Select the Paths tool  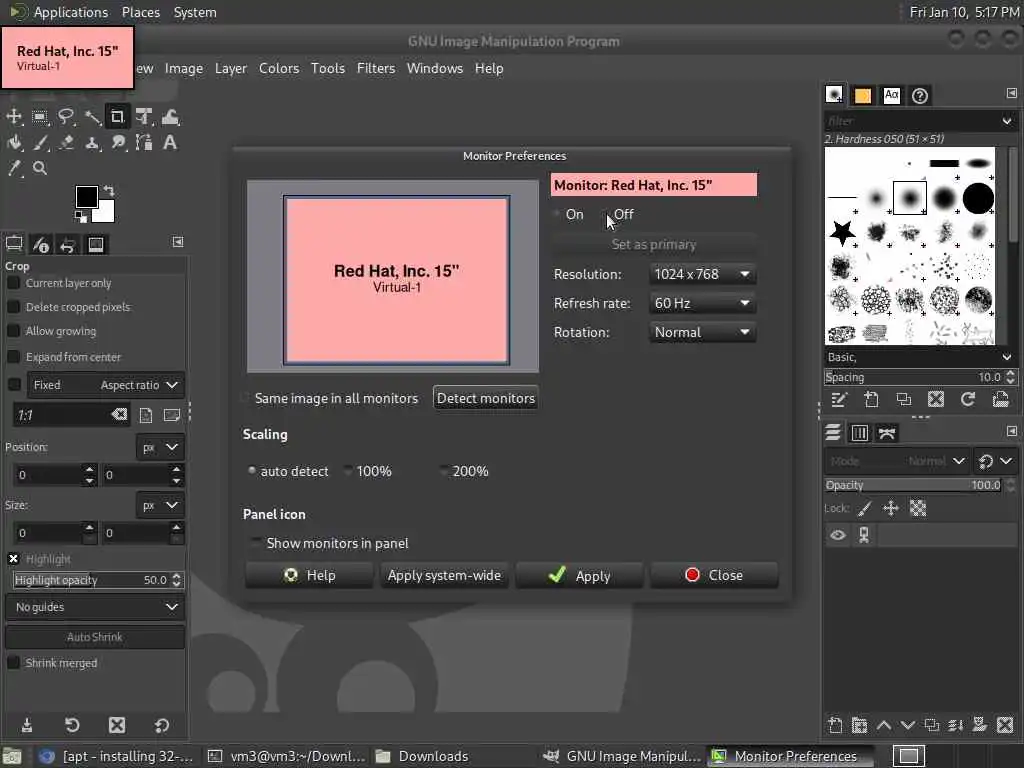click(x=144, y=142)
